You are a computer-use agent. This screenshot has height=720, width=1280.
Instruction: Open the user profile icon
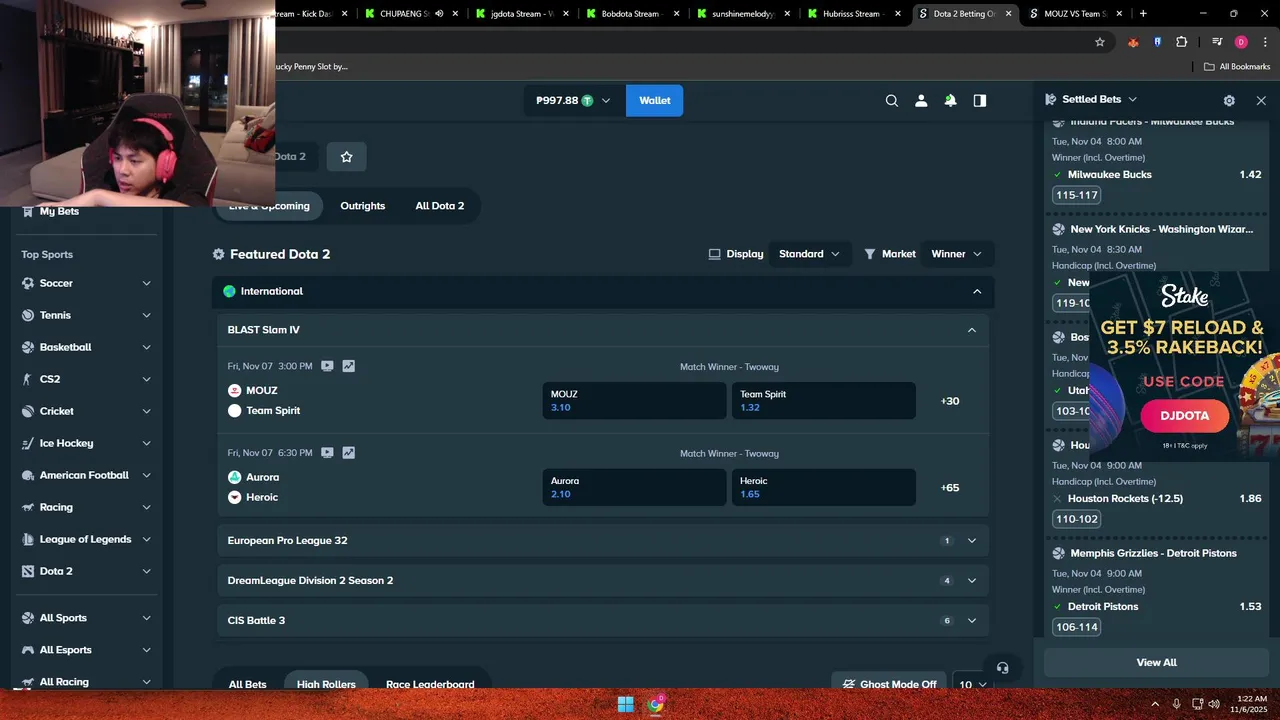tap(921, 100)
